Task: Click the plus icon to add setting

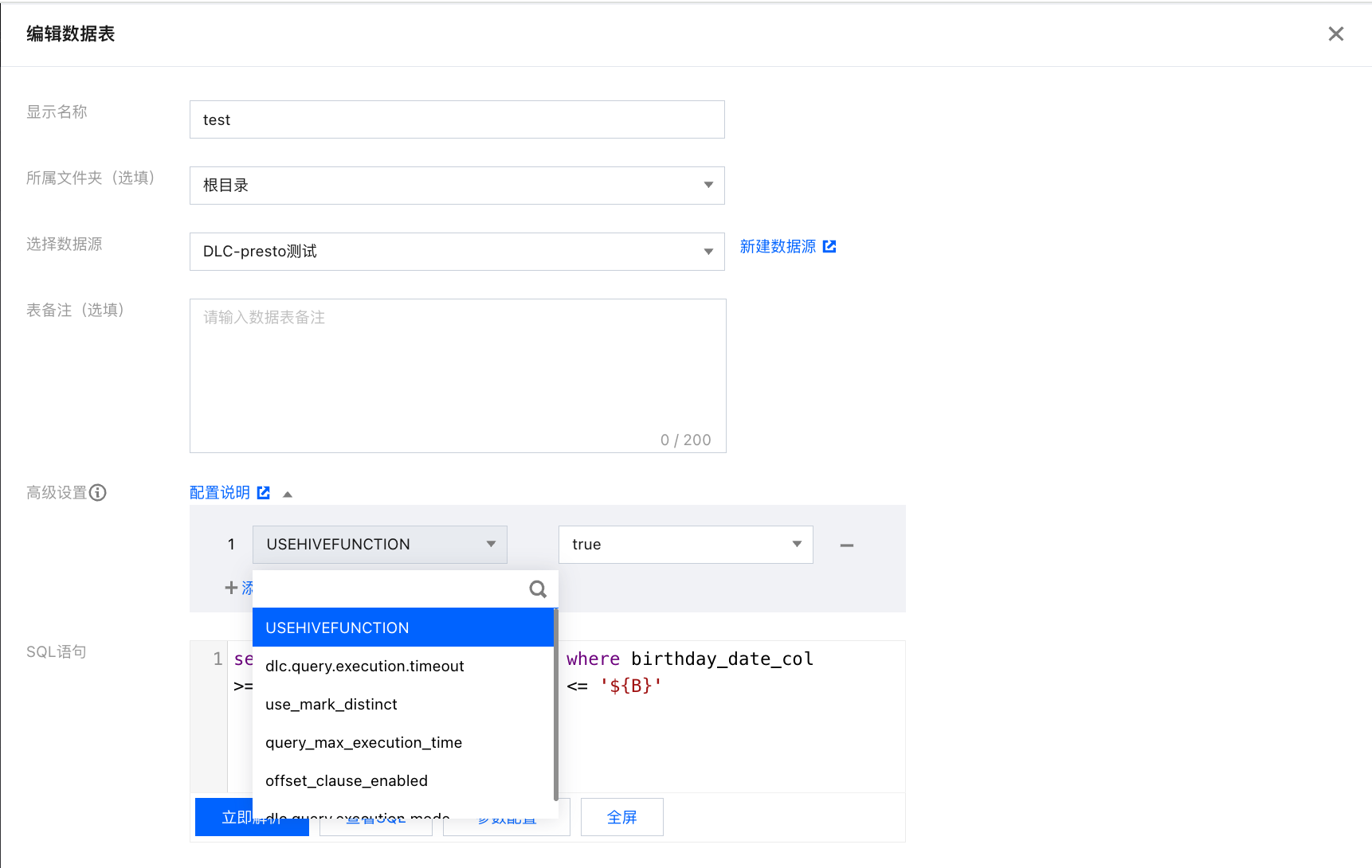Action: click(231, 588)
